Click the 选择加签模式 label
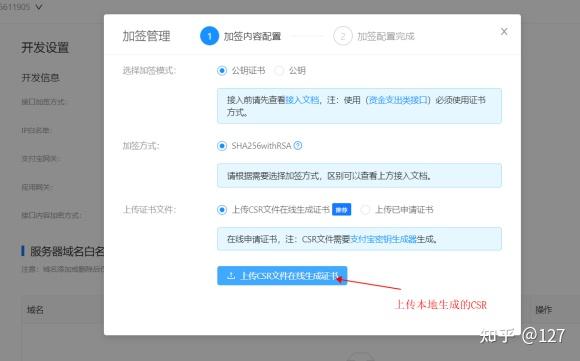 149,70
